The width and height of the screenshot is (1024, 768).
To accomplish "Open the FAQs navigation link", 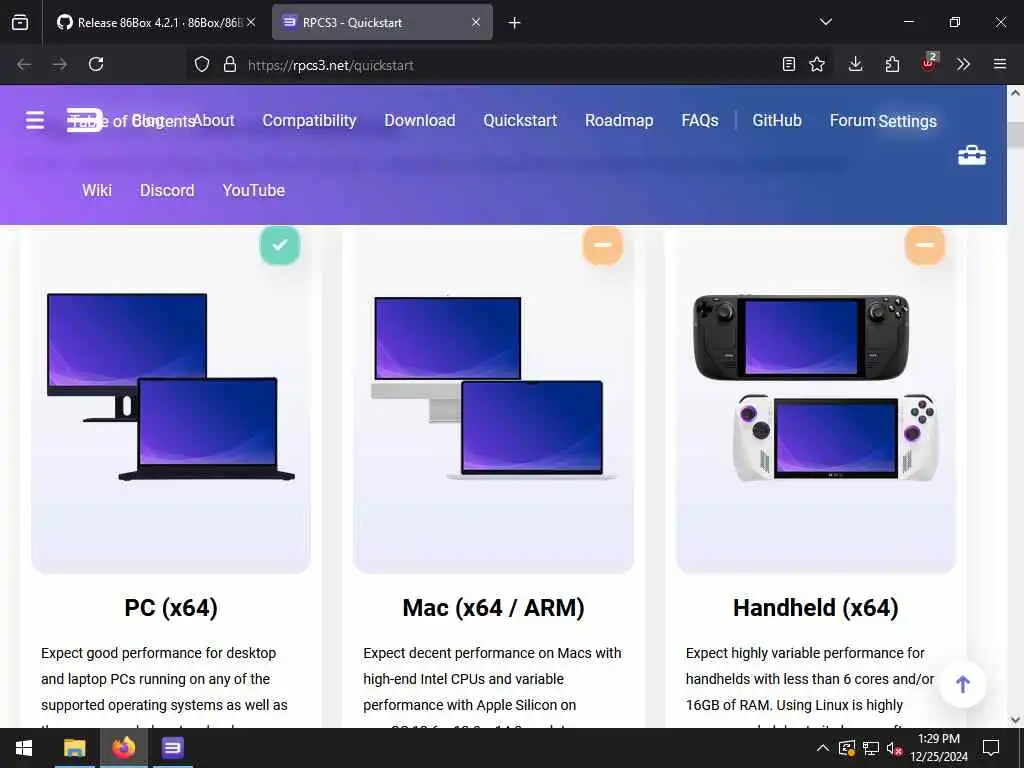I will pos(700,120).
